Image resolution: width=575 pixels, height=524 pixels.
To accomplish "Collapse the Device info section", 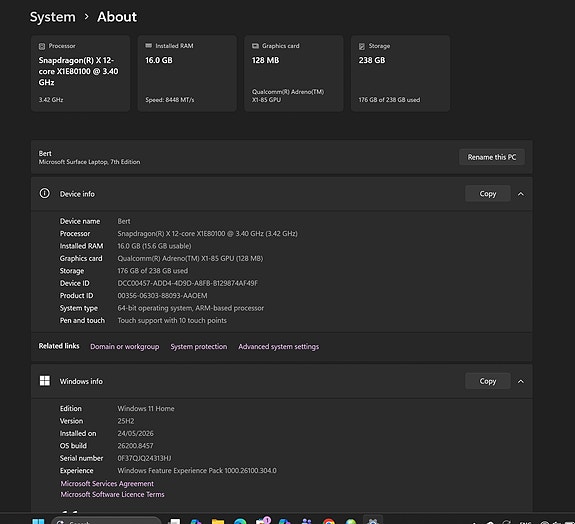I will pyautogui.click(x=521, y=194).
